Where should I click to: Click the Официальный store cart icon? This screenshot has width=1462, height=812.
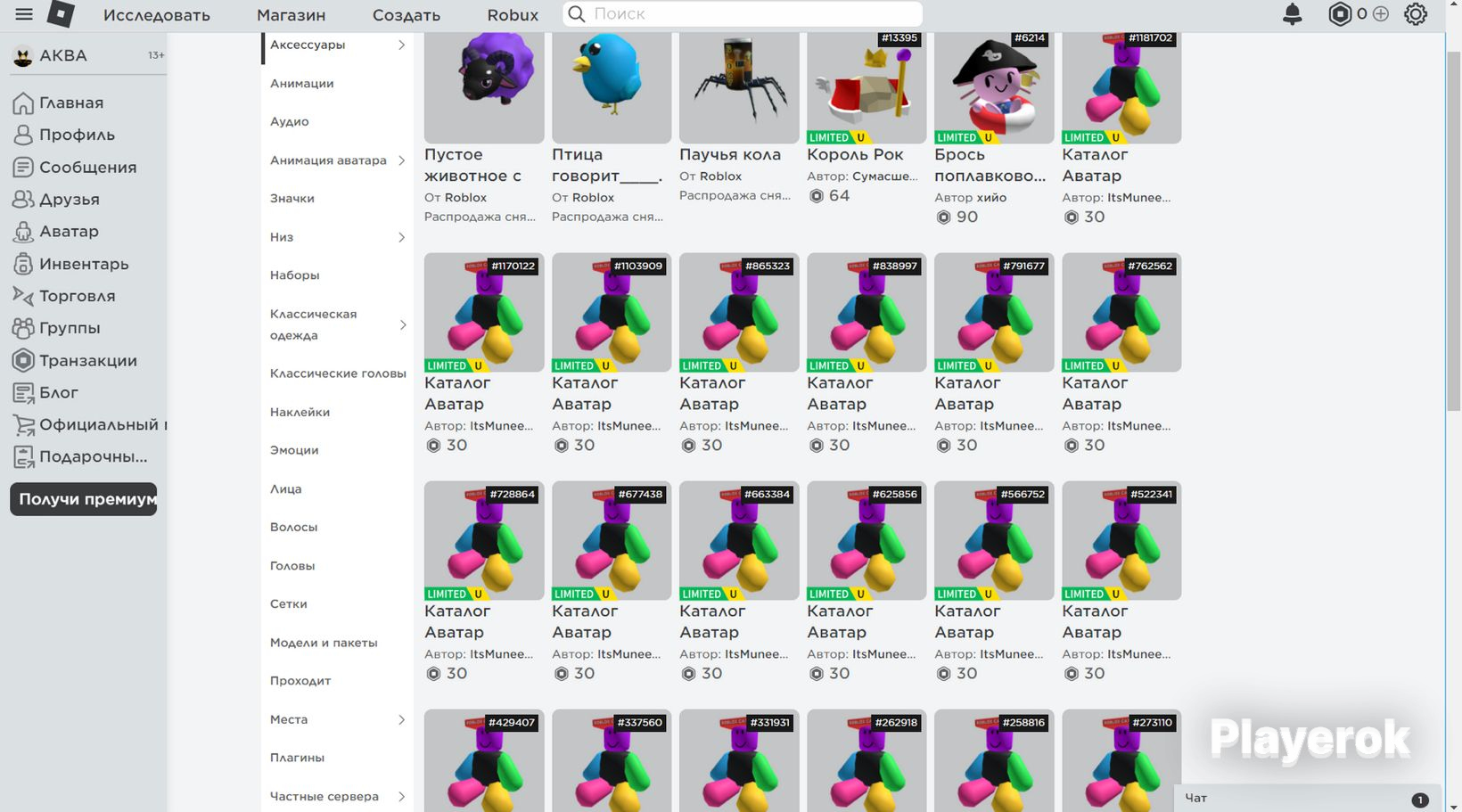(23, 425)
